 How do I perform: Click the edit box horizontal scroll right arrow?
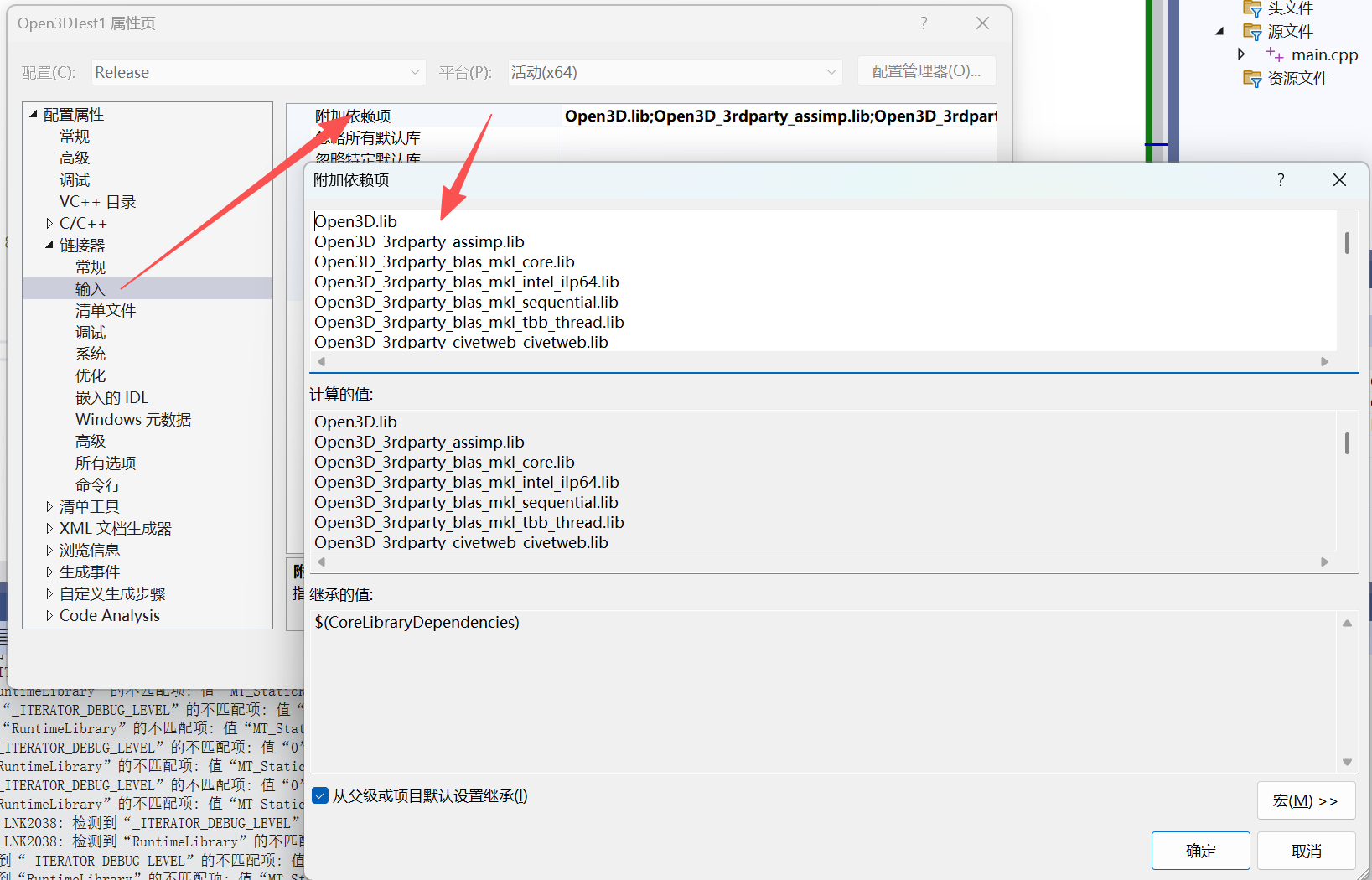point(1324,362)
